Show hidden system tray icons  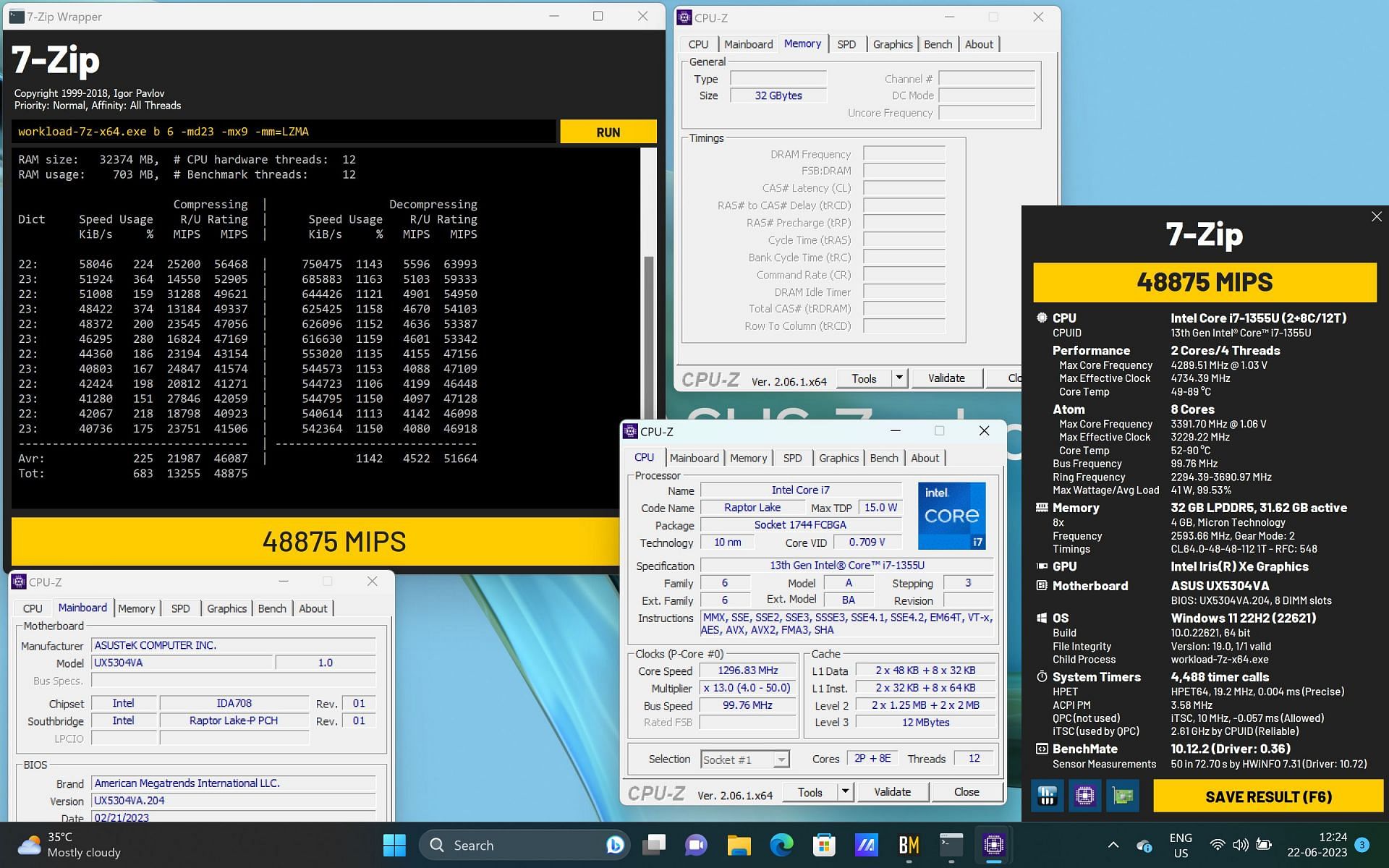click(1113, 845)
